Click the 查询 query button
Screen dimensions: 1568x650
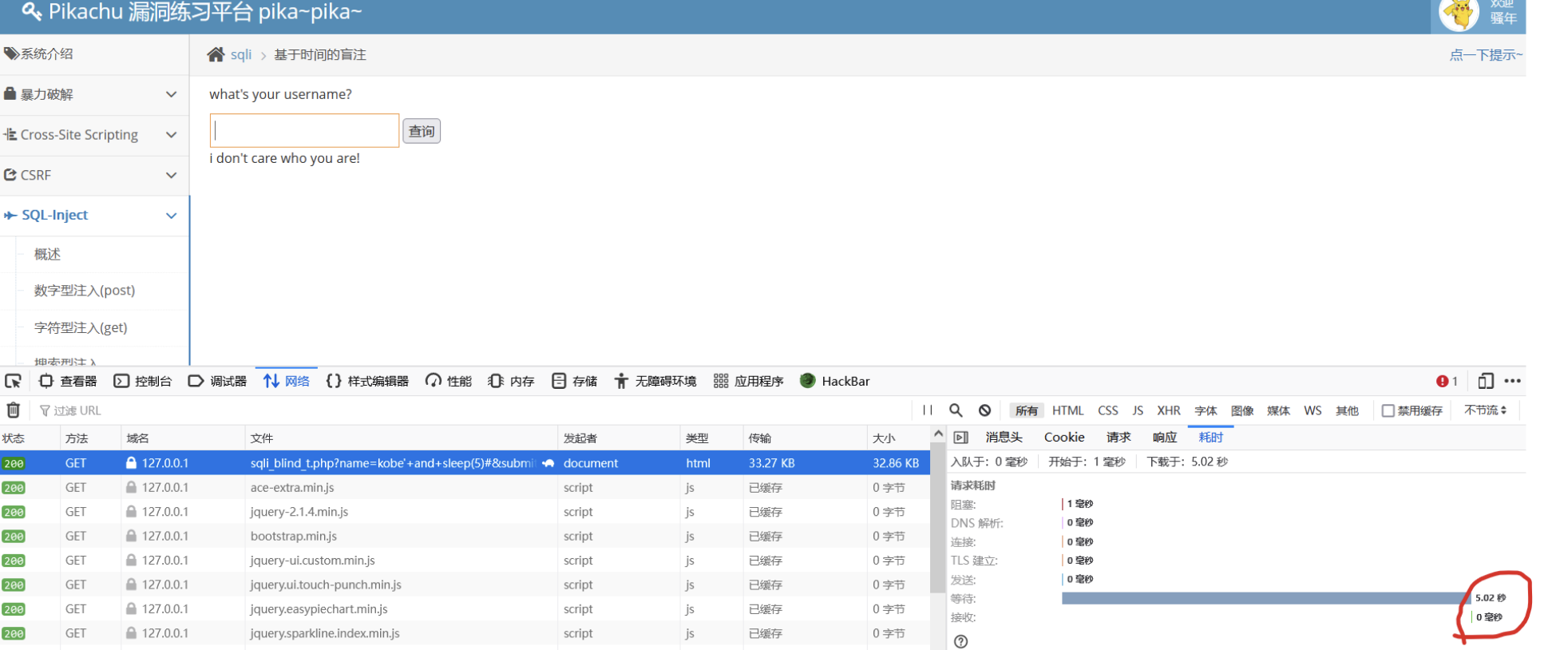(x=422, y=131)
